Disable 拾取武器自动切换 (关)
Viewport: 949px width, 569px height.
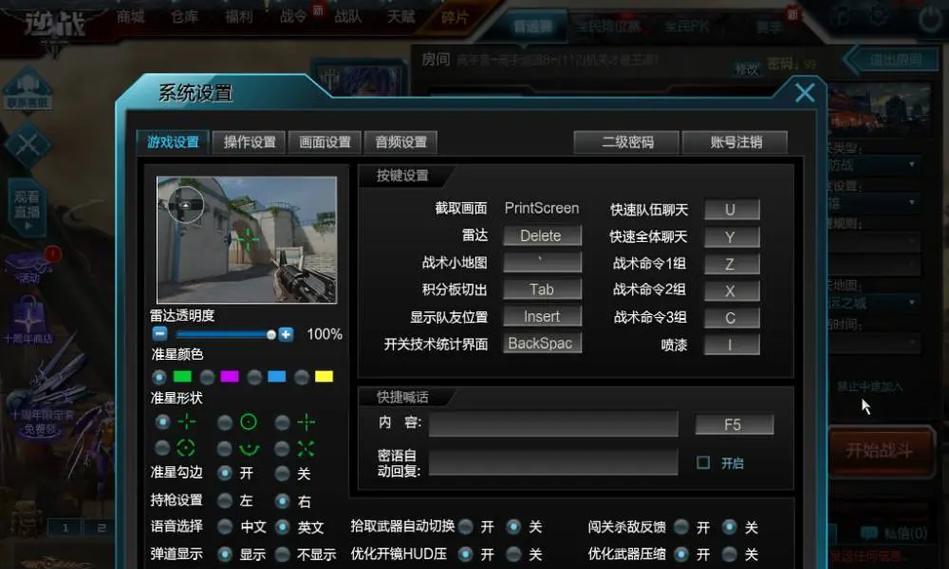pyautogui.click(x=513, y=527)
